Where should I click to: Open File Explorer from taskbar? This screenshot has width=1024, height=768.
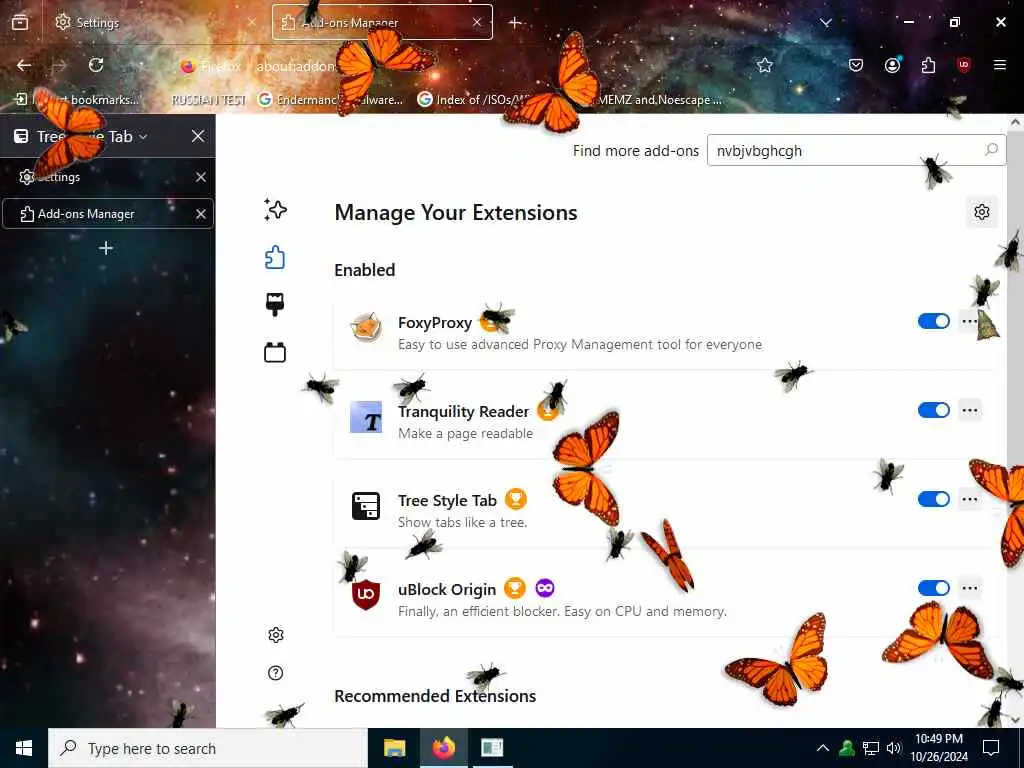pyautogui.click(x=394, y=748)
